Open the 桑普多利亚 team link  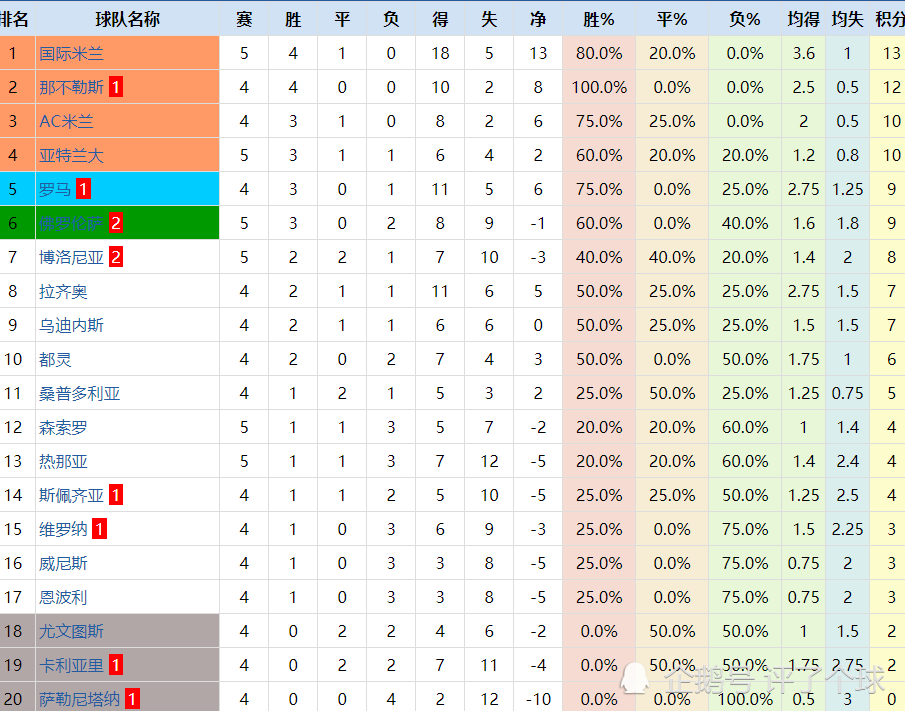(79, 394)
